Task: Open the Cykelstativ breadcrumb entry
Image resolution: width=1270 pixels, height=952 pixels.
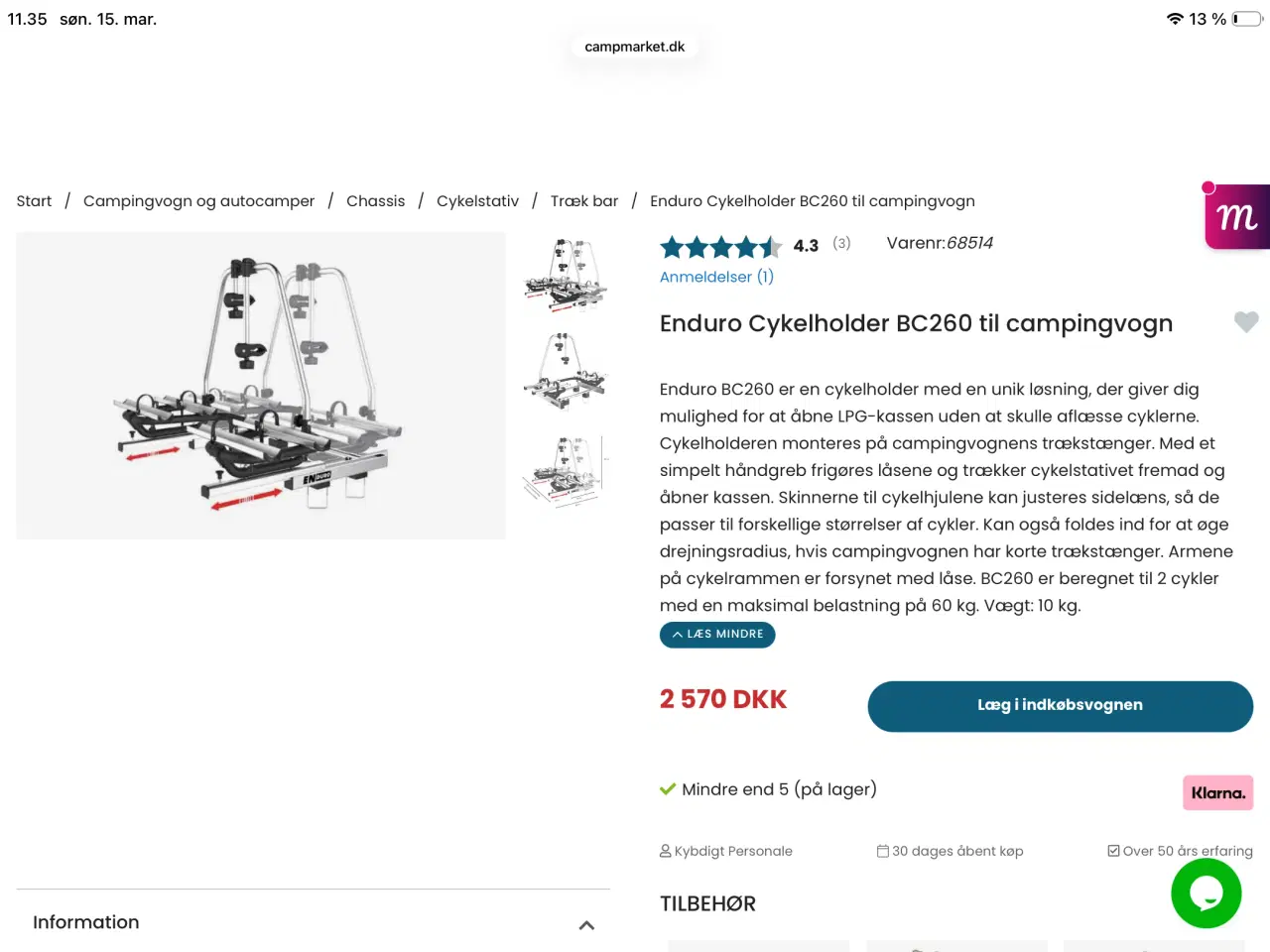Action: click(x=477, y=200)
